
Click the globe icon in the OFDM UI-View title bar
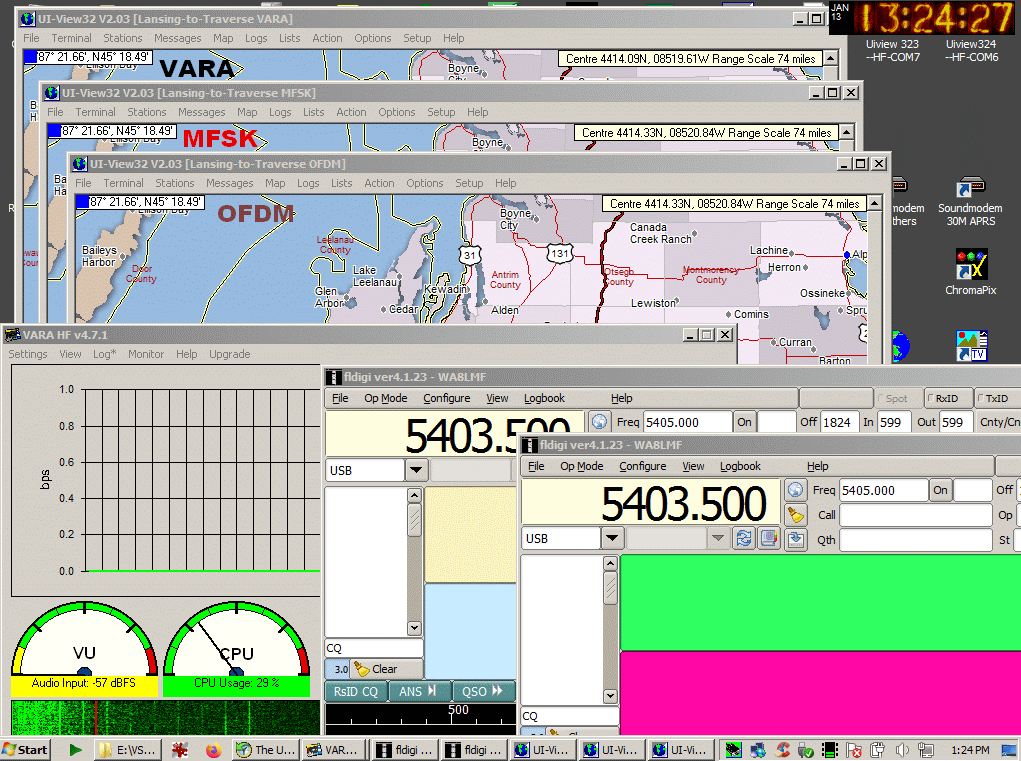79,164
